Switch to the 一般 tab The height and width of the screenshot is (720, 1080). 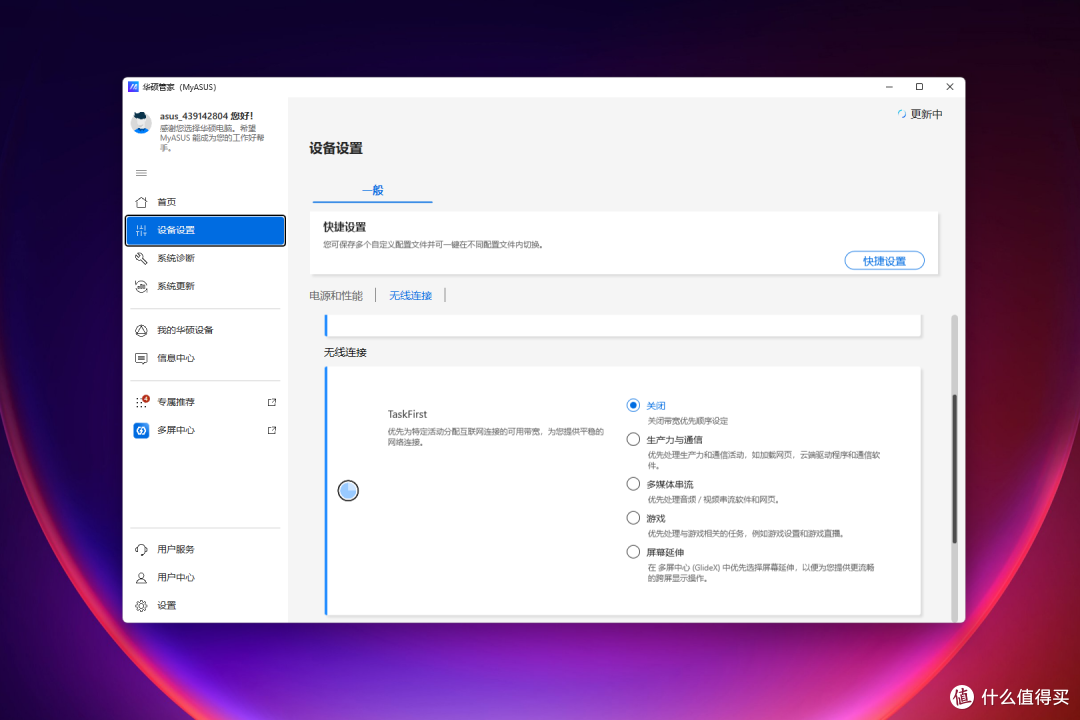pos(373,190)
